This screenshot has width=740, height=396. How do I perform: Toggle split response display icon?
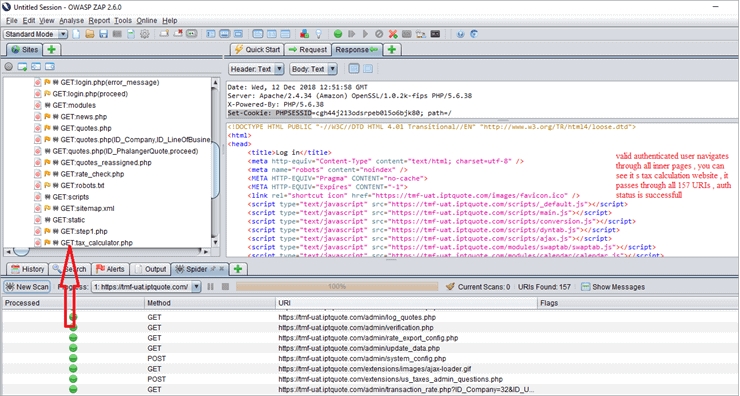pyautogui.click(x=368, y=69)
